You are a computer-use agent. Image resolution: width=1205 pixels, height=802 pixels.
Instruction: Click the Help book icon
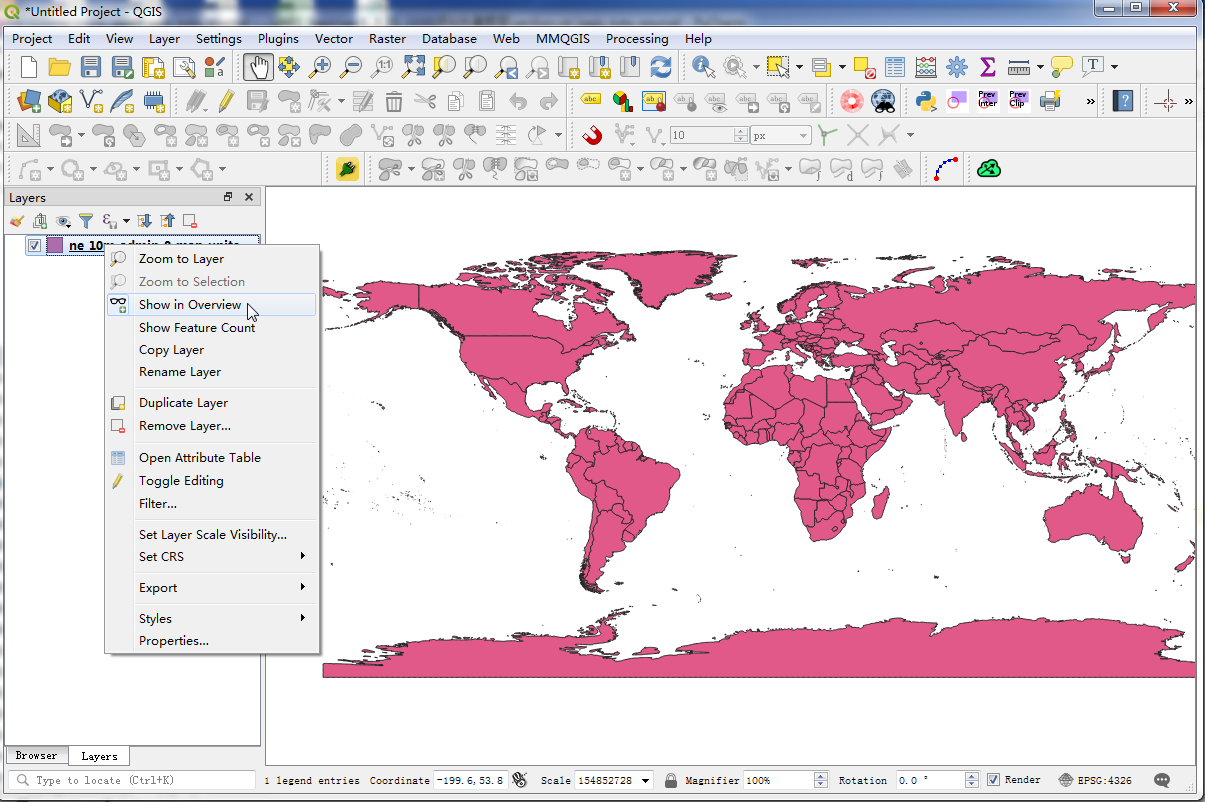click(x=1124, y=100)
